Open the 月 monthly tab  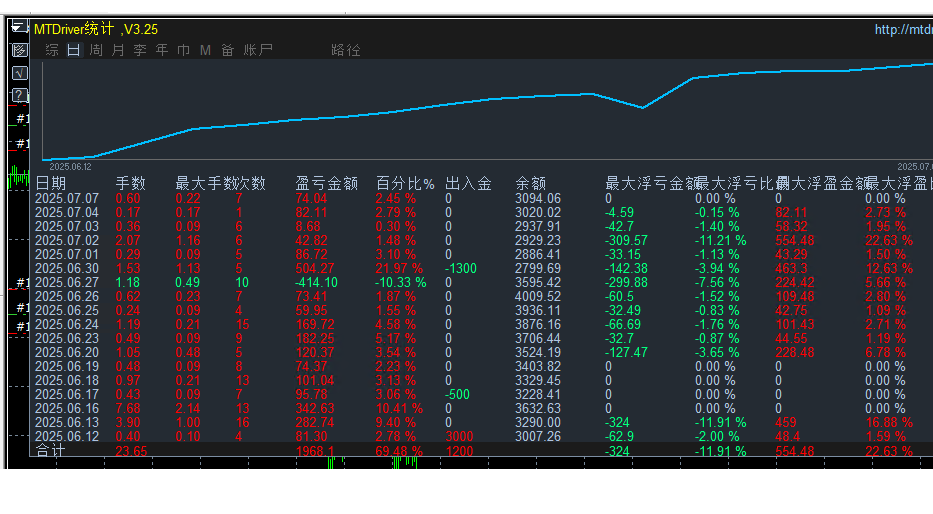pyautogui.click(x=118, y=50)
